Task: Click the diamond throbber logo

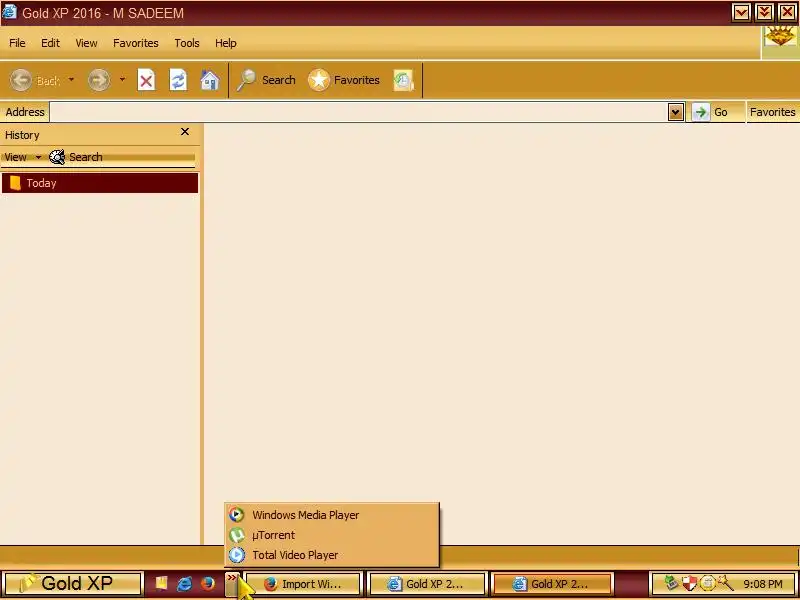Action: 780,37
